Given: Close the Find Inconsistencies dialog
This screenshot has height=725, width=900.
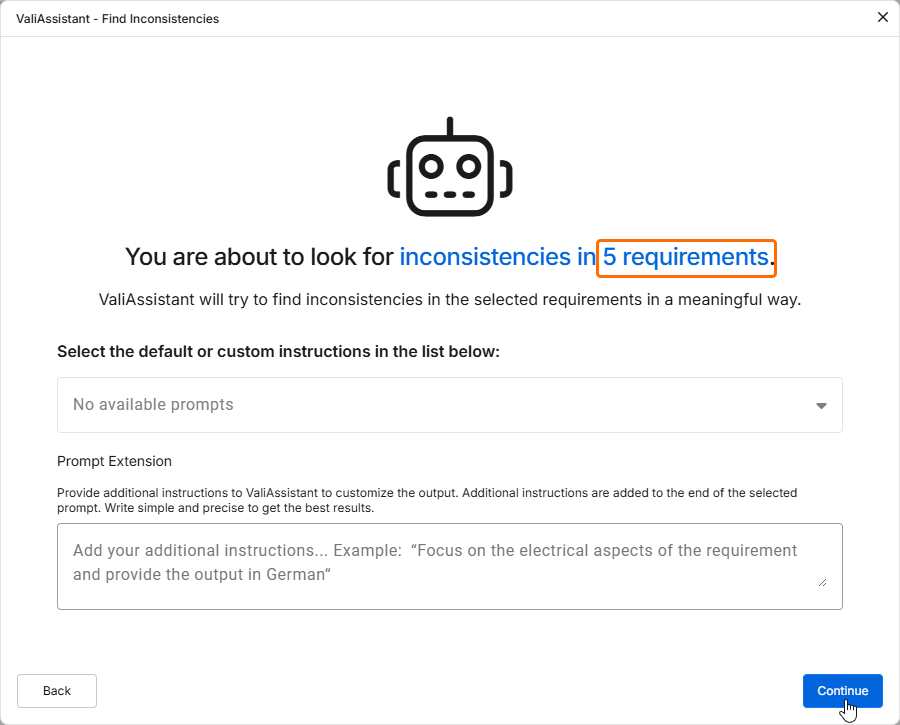Looking at the screenshot, I should tap(882, 17).
